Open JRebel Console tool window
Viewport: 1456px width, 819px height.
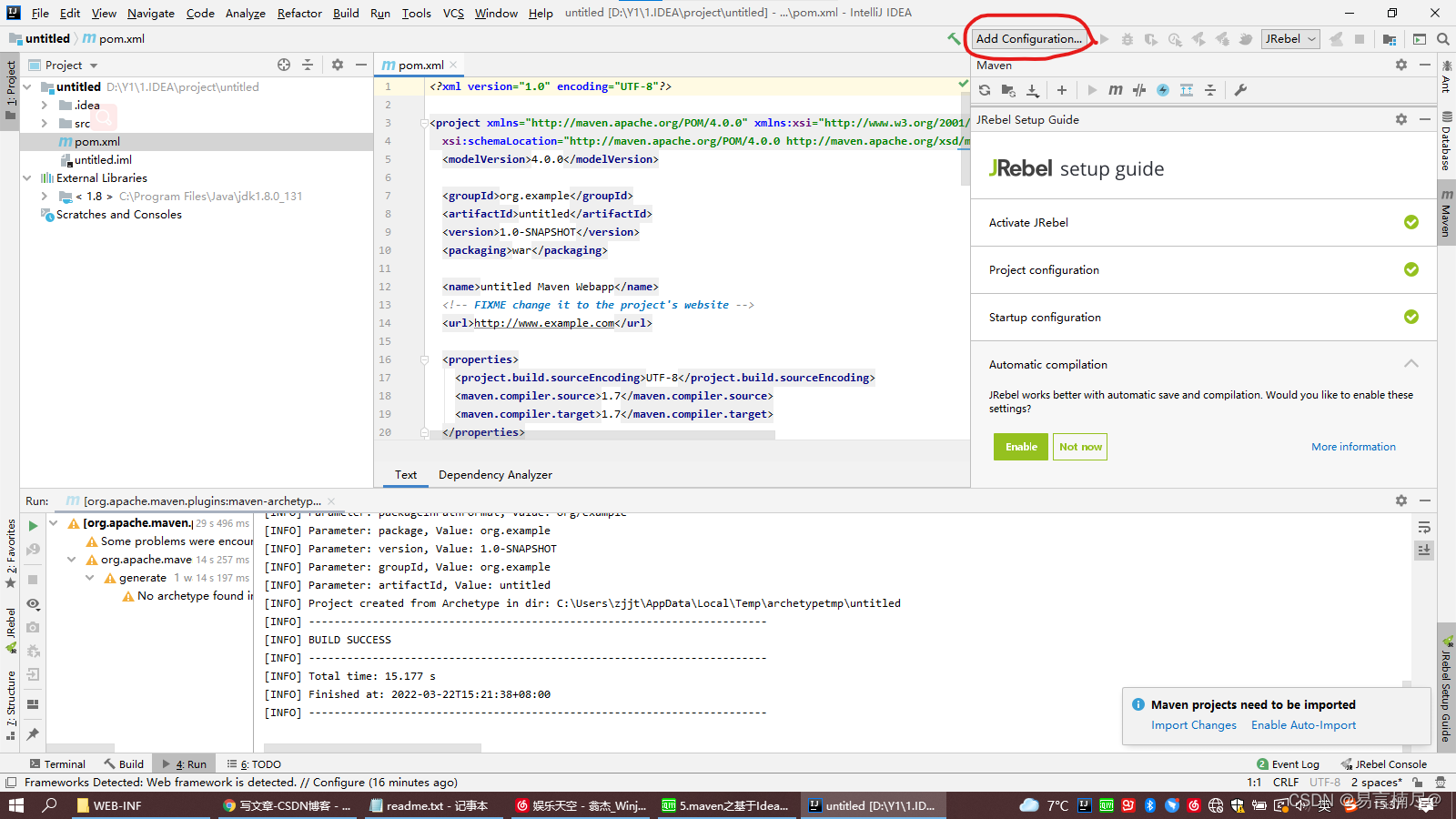tap(1383, 764)
